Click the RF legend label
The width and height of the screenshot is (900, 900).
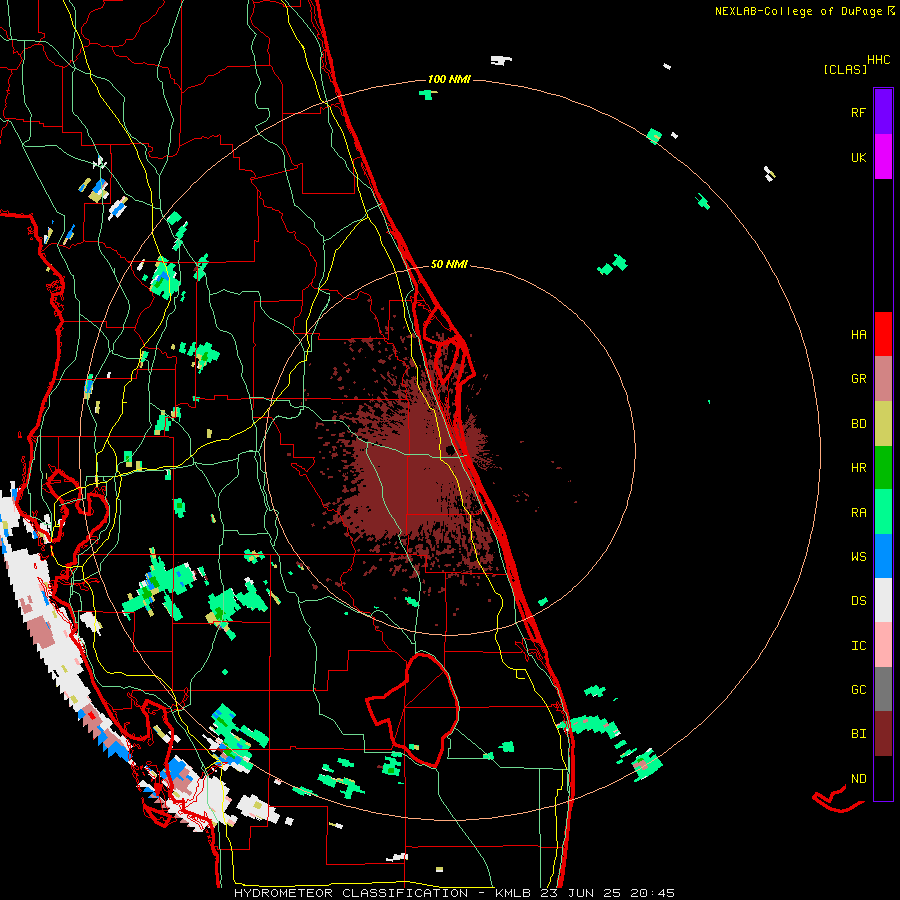[858, 112]
